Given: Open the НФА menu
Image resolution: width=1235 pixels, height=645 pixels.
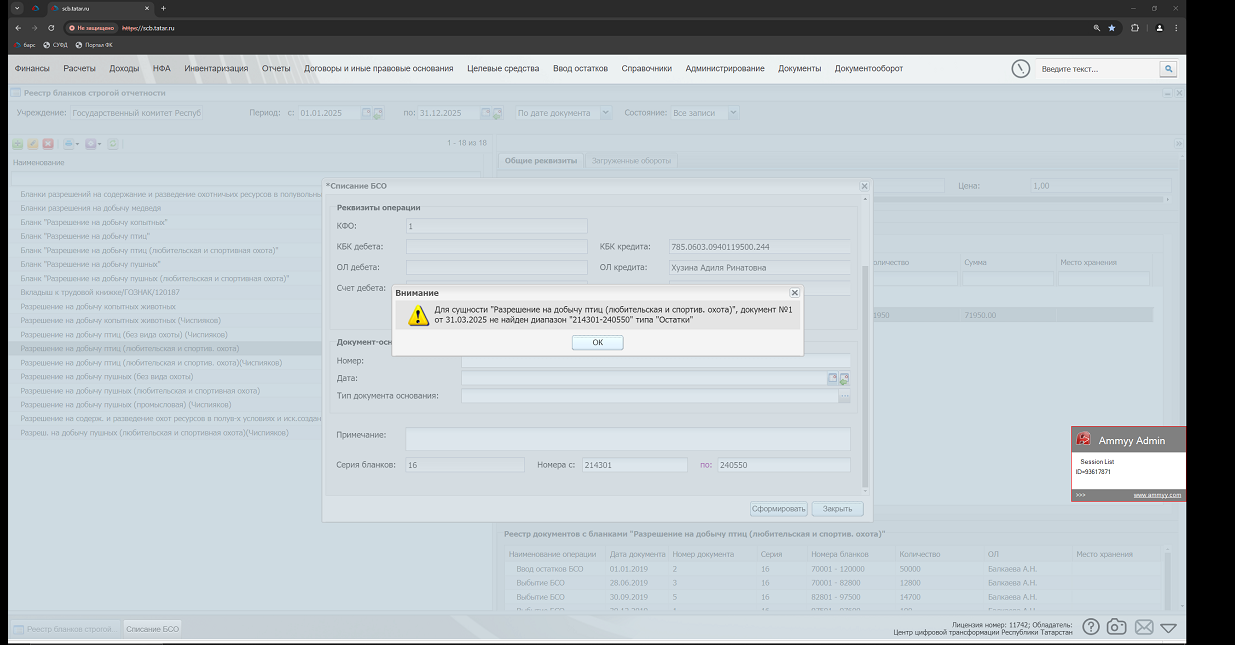Looking at the screenshot, I should pos(162,68).
